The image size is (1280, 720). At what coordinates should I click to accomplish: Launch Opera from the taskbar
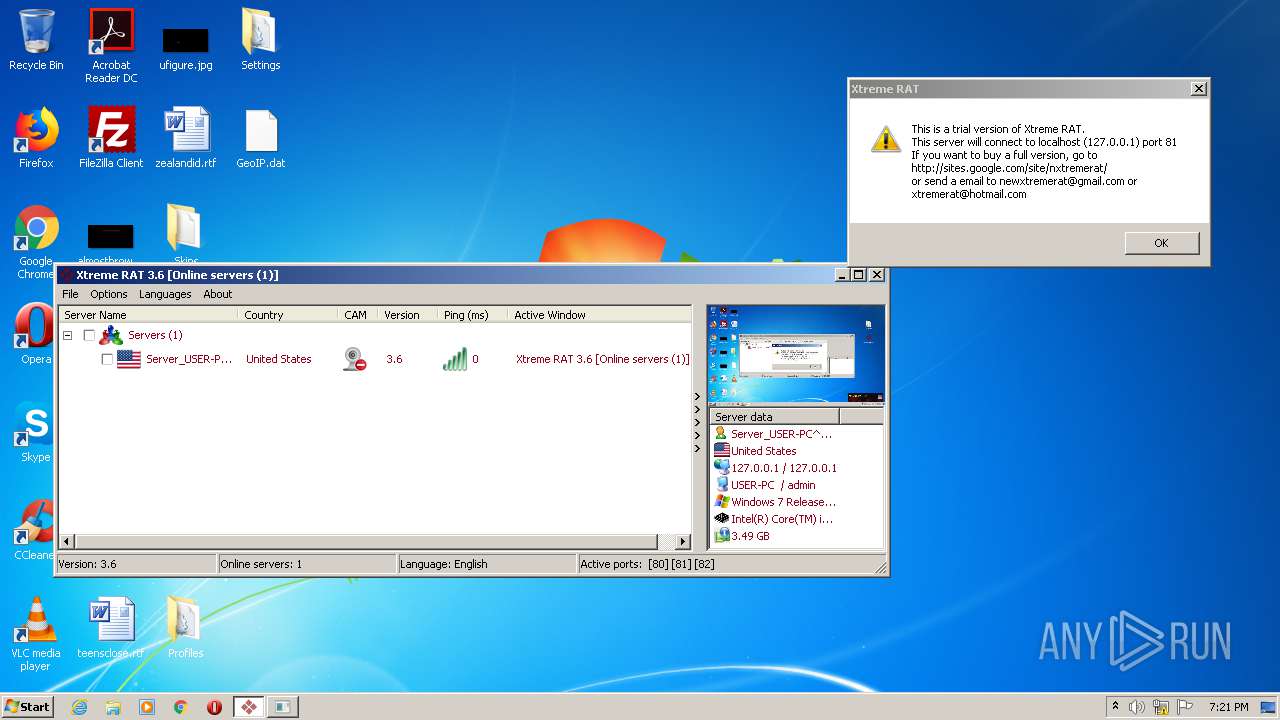214,707
